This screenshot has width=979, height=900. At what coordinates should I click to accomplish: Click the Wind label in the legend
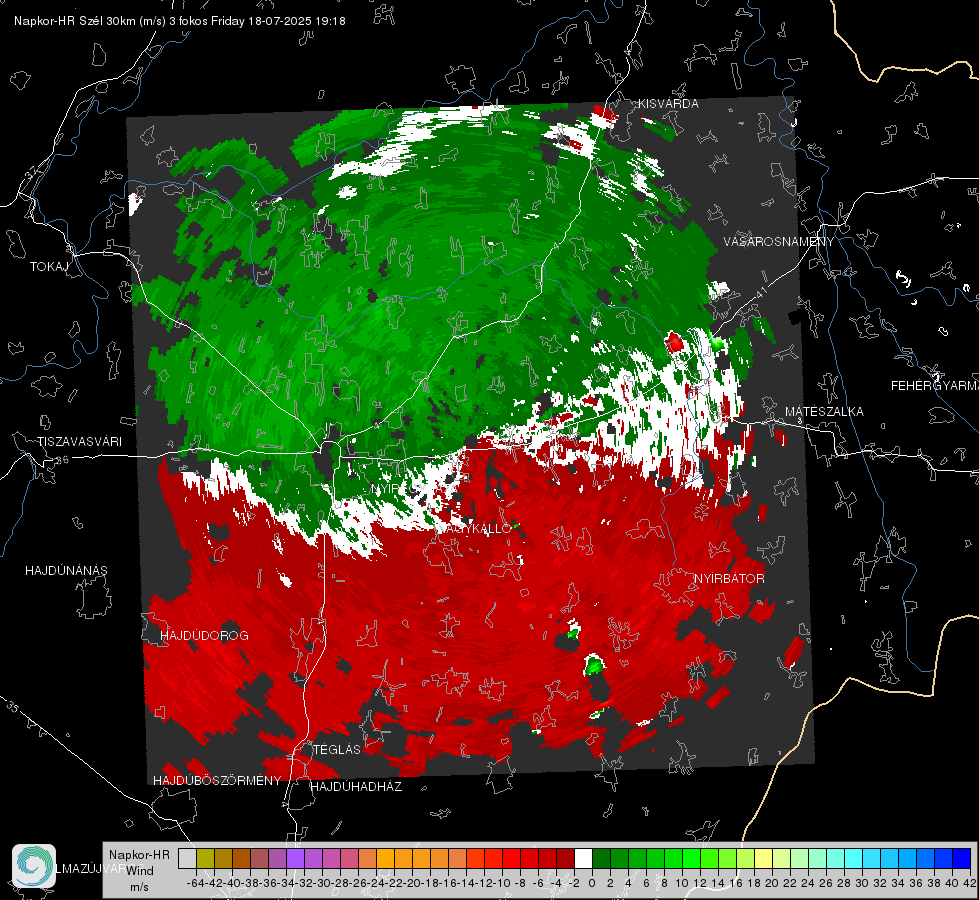(140, 871)
